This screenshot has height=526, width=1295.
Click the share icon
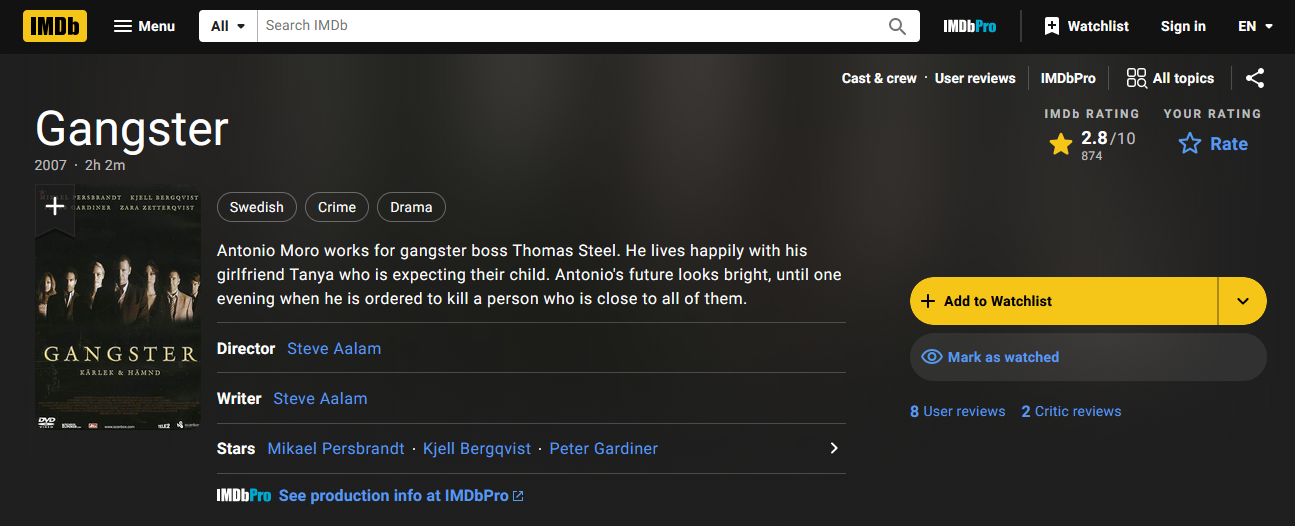tap(1255, 78)
